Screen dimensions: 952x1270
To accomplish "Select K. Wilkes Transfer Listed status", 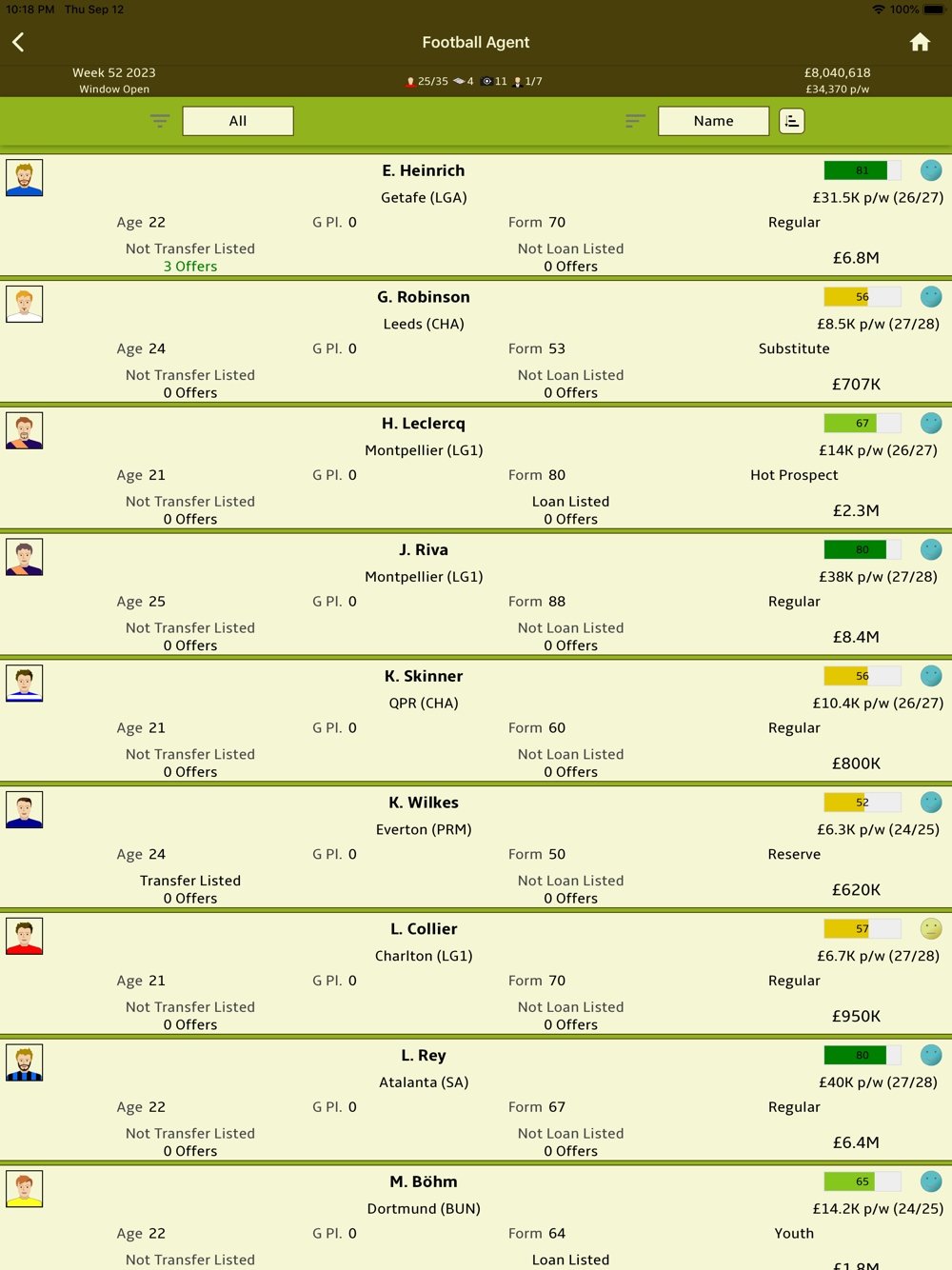I will pos(190,881).
